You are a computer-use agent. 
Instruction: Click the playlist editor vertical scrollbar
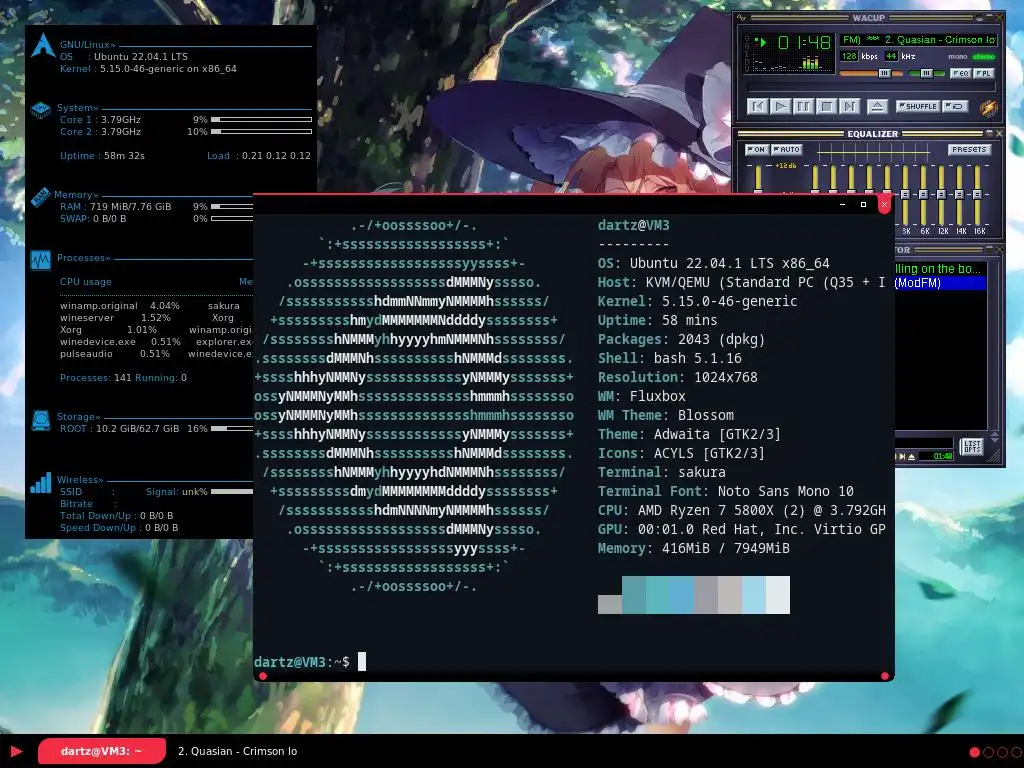pyautogui.click(x=994, y=346)
